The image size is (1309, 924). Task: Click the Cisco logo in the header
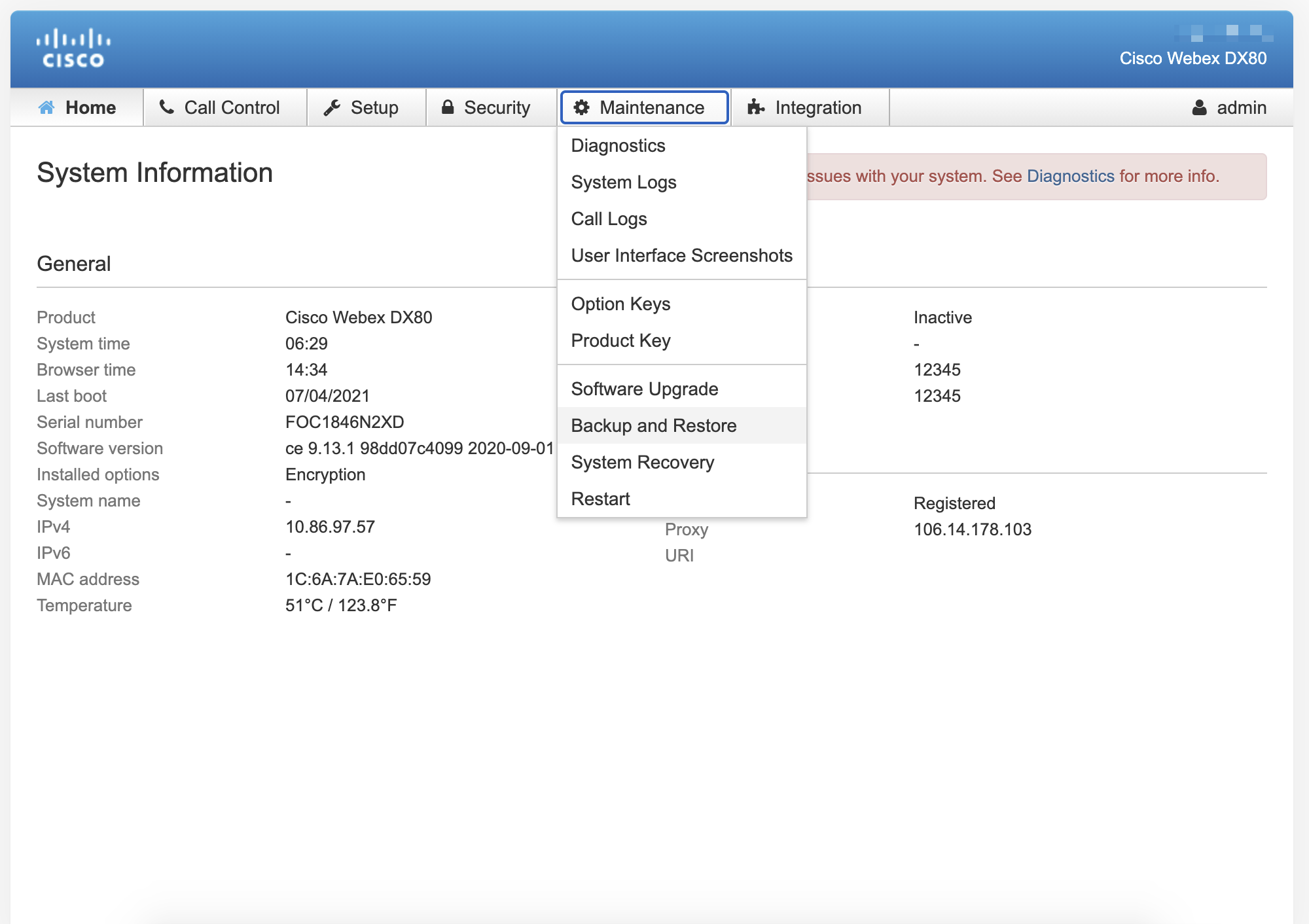(x=73, y=48)
